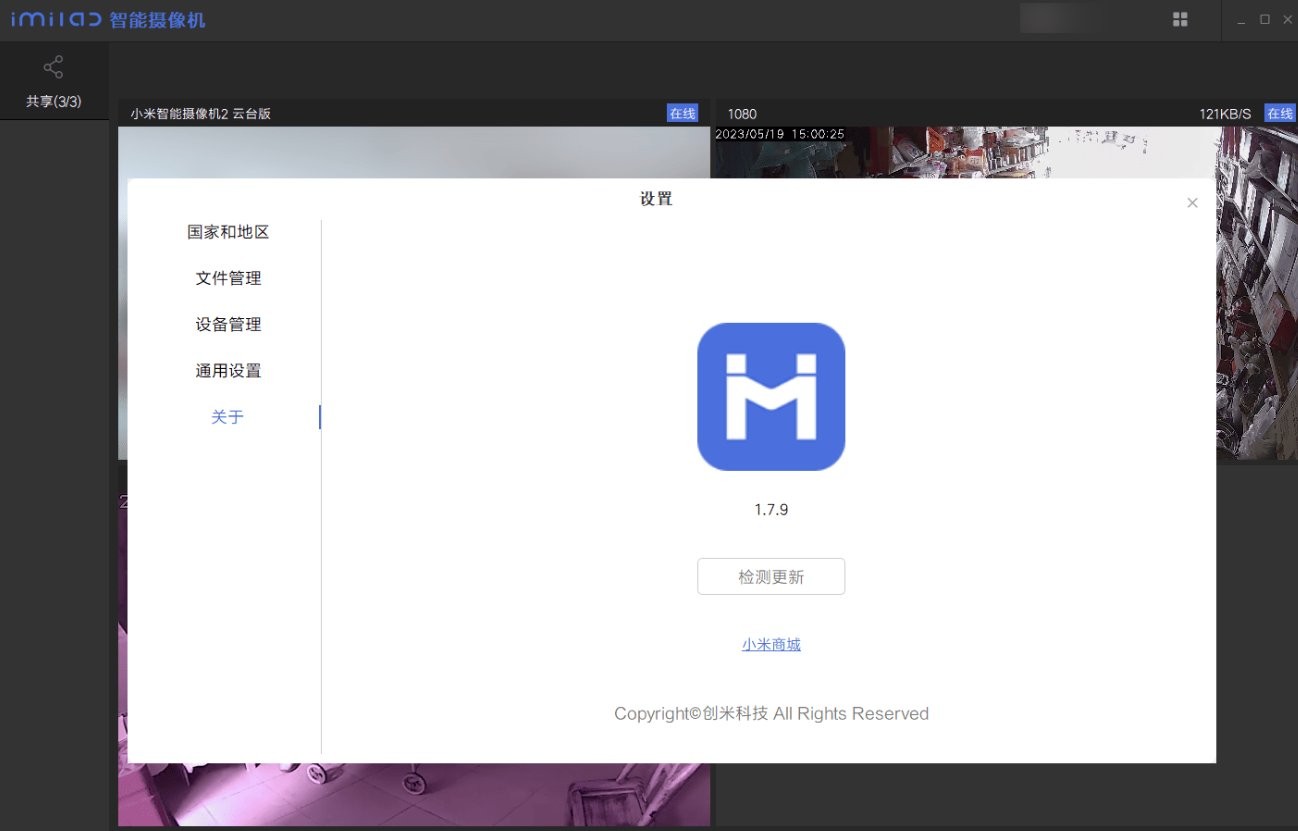Screen dimensions: 1298x831
Task: Select the 关于 settings section
Action: tap(228, 417)
